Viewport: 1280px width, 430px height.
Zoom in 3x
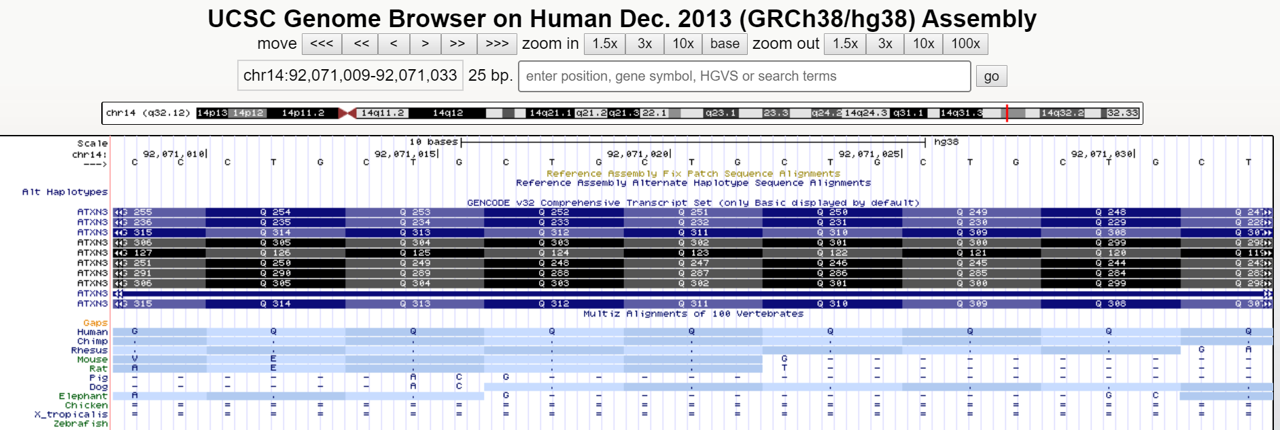(x=645, y=43)
